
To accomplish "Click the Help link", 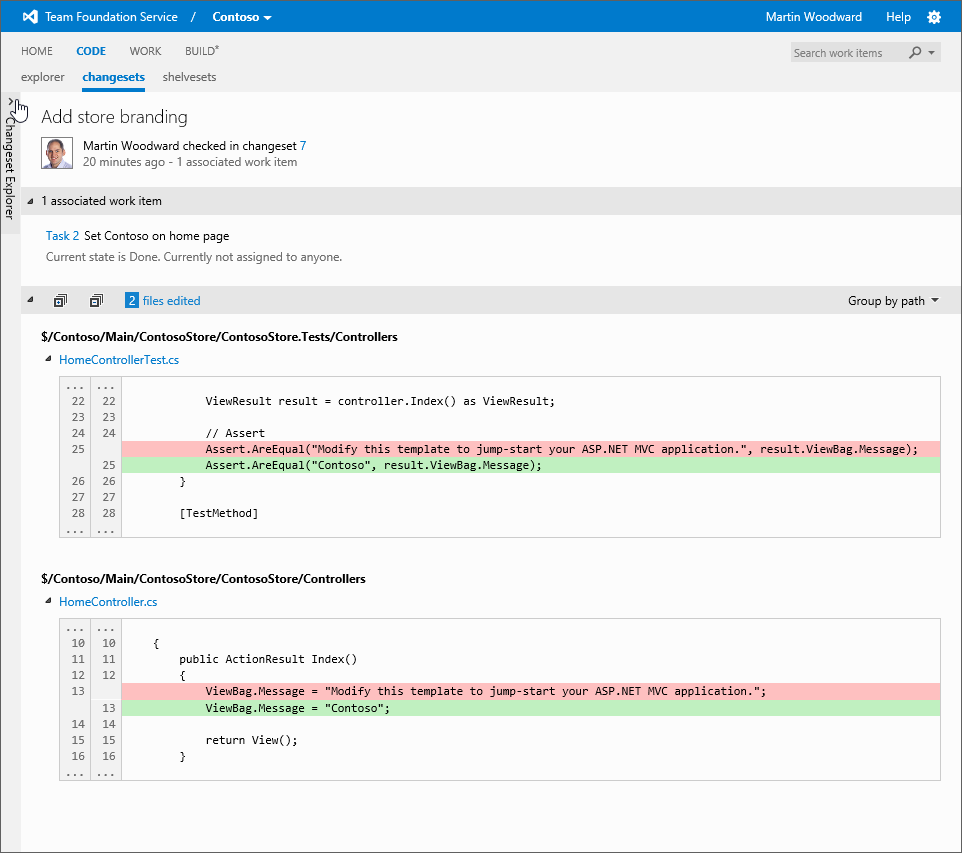I will tap(898, 17).
